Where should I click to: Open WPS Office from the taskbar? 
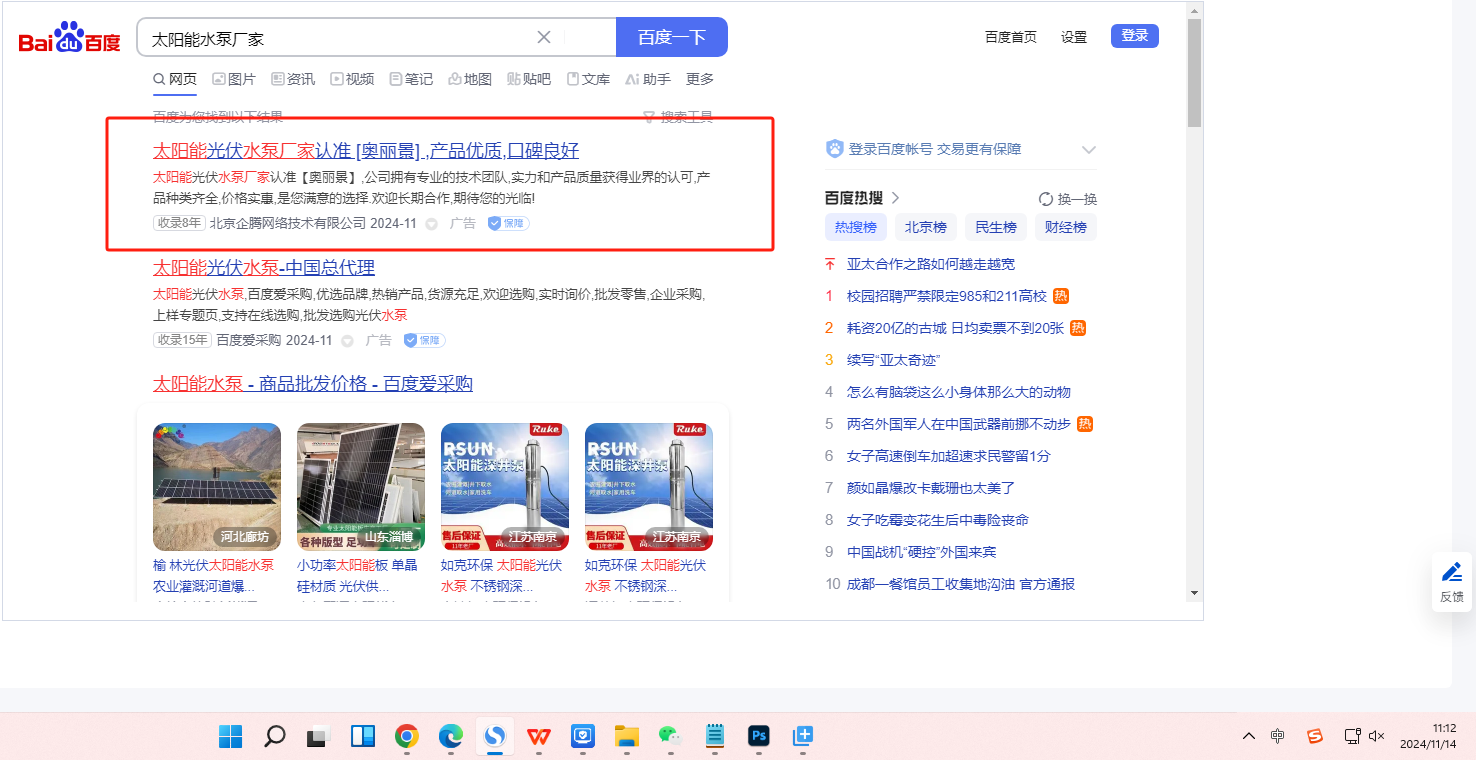click(539, 737)
